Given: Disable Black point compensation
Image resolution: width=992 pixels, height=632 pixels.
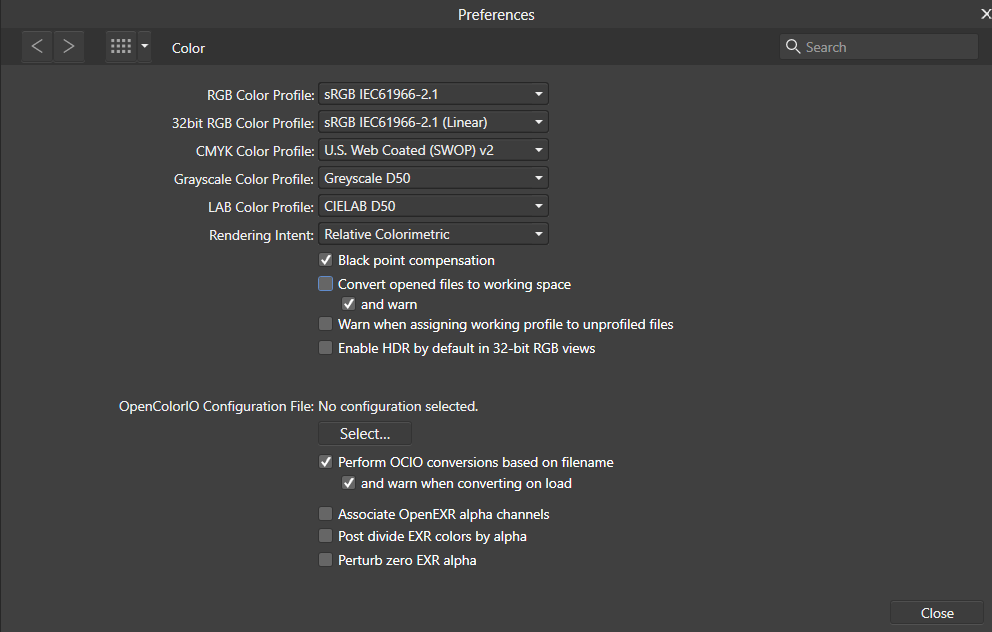Looking at the screenshot, I should [x=325, y=260].
